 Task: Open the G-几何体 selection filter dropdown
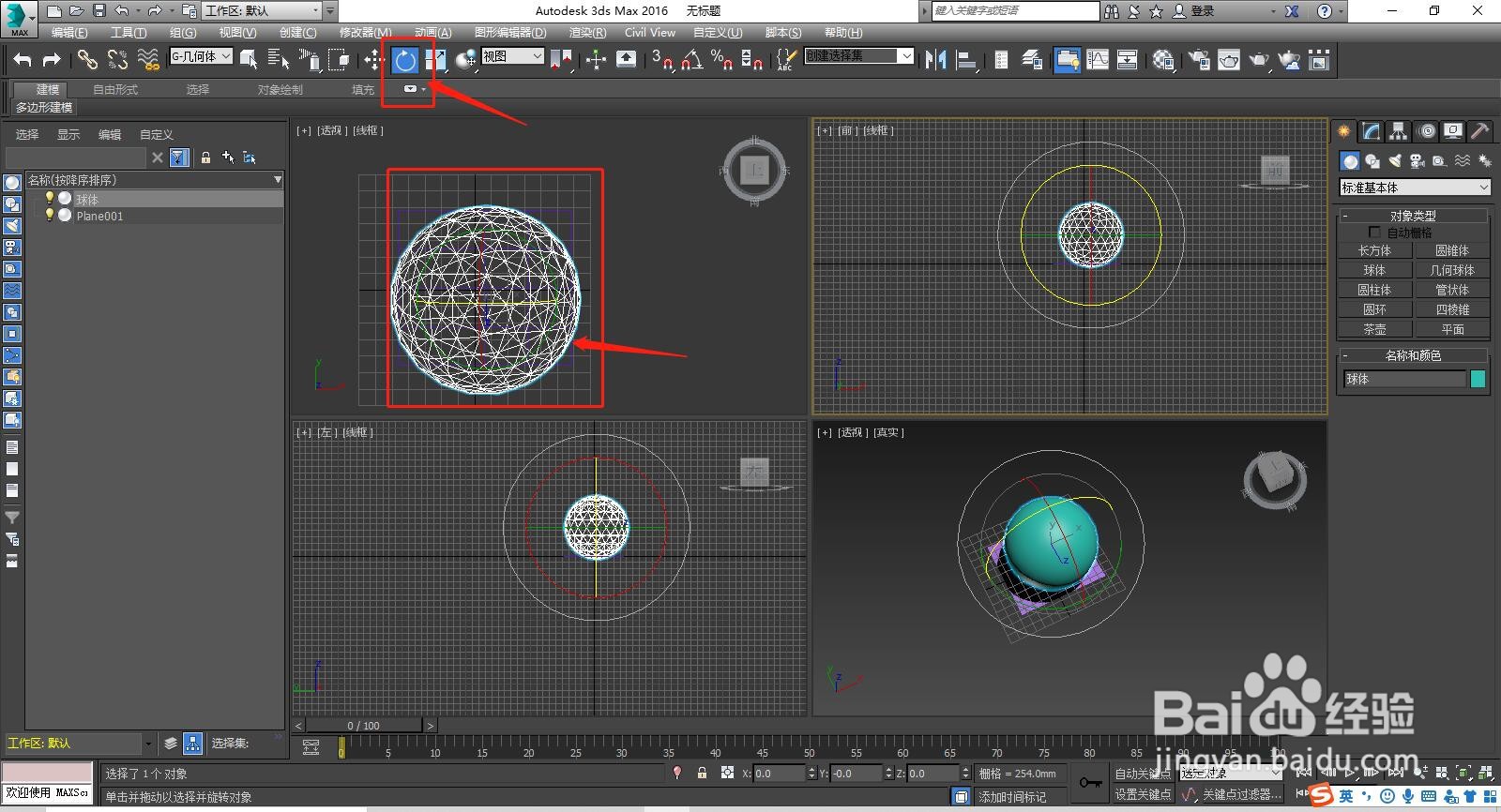201,56
